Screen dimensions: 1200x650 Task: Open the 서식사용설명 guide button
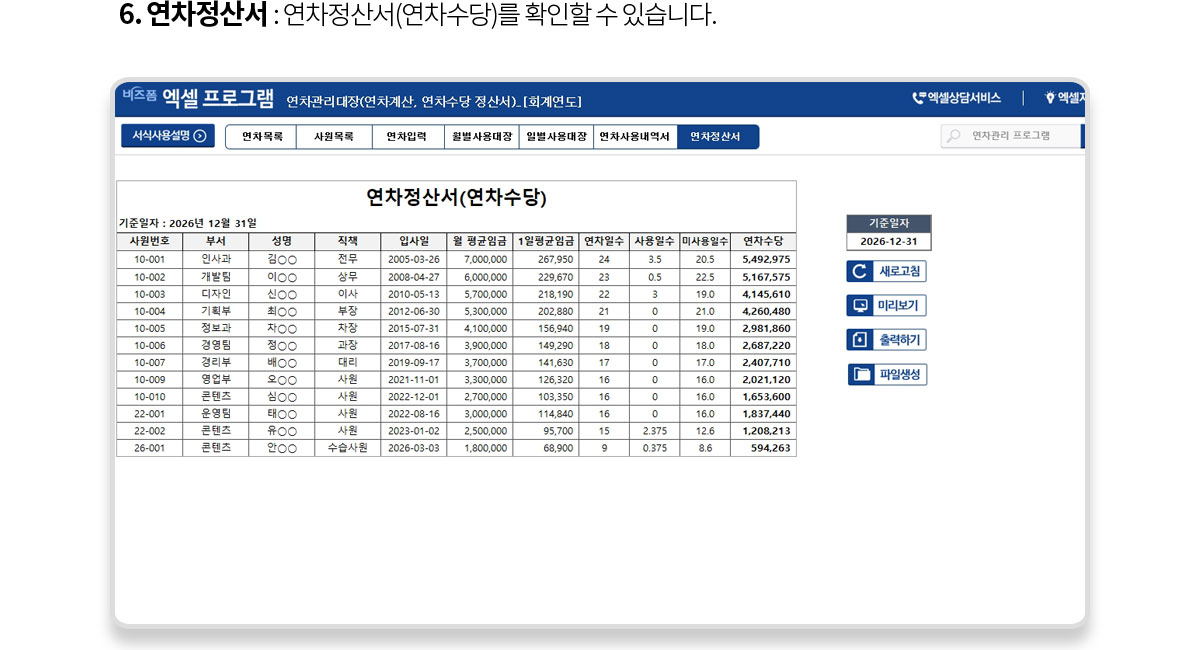point(168,136)
